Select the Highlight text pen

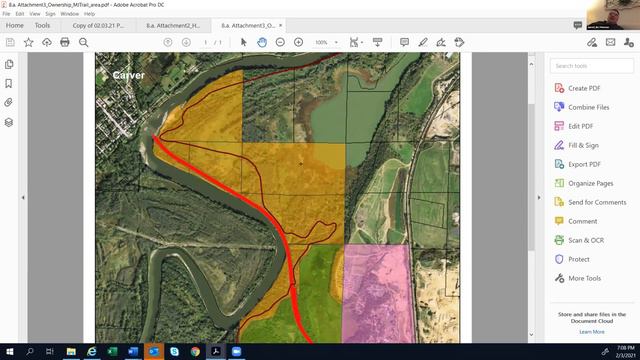423,42
